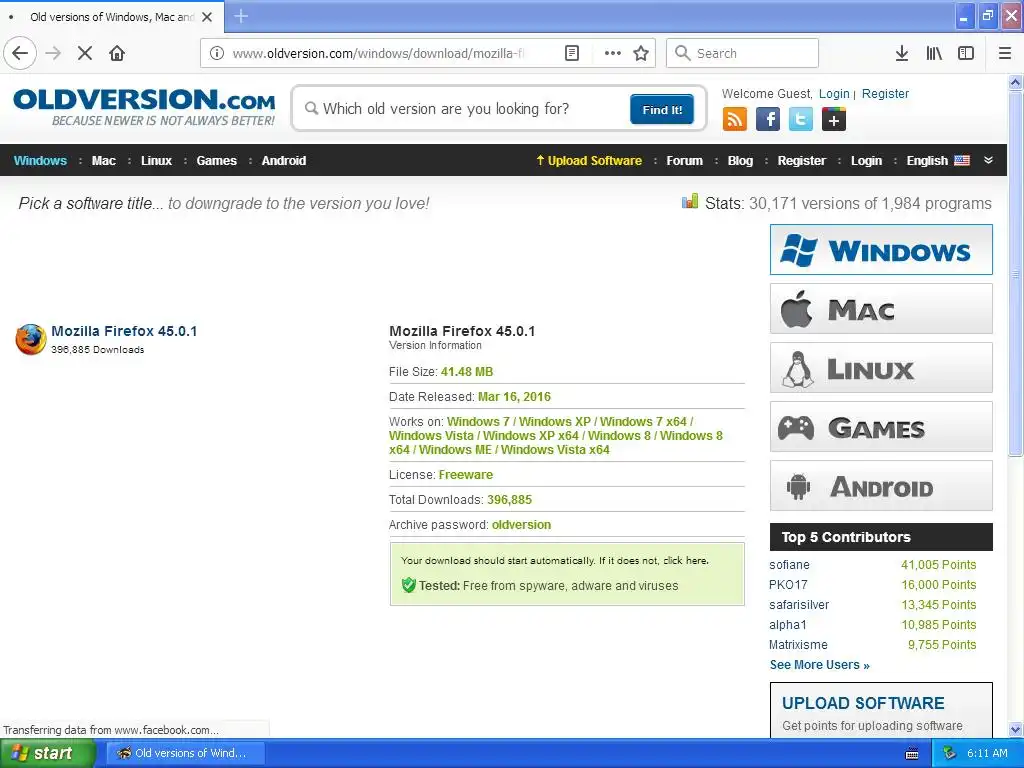Click the Twitter icon in the header

tap(801, 120)
